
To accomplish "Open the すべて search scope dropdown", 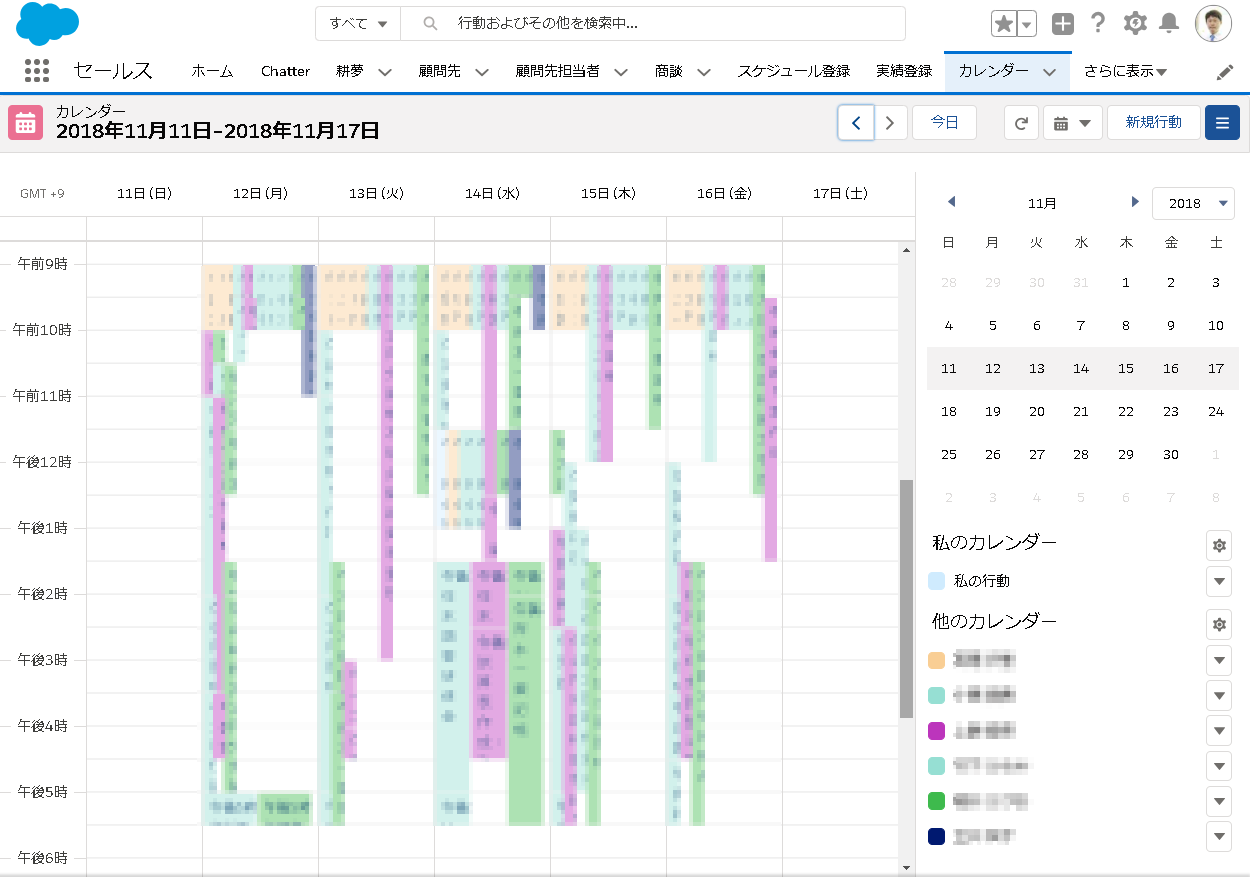I will coord(357,22).
